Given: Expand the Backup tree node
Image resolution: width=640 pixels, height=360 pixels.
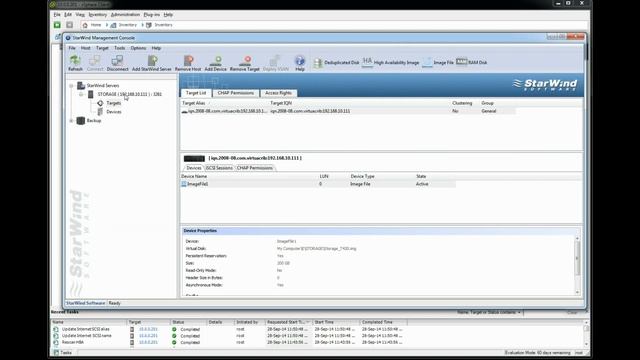Looking at the screenshot, I should (71, 121).
